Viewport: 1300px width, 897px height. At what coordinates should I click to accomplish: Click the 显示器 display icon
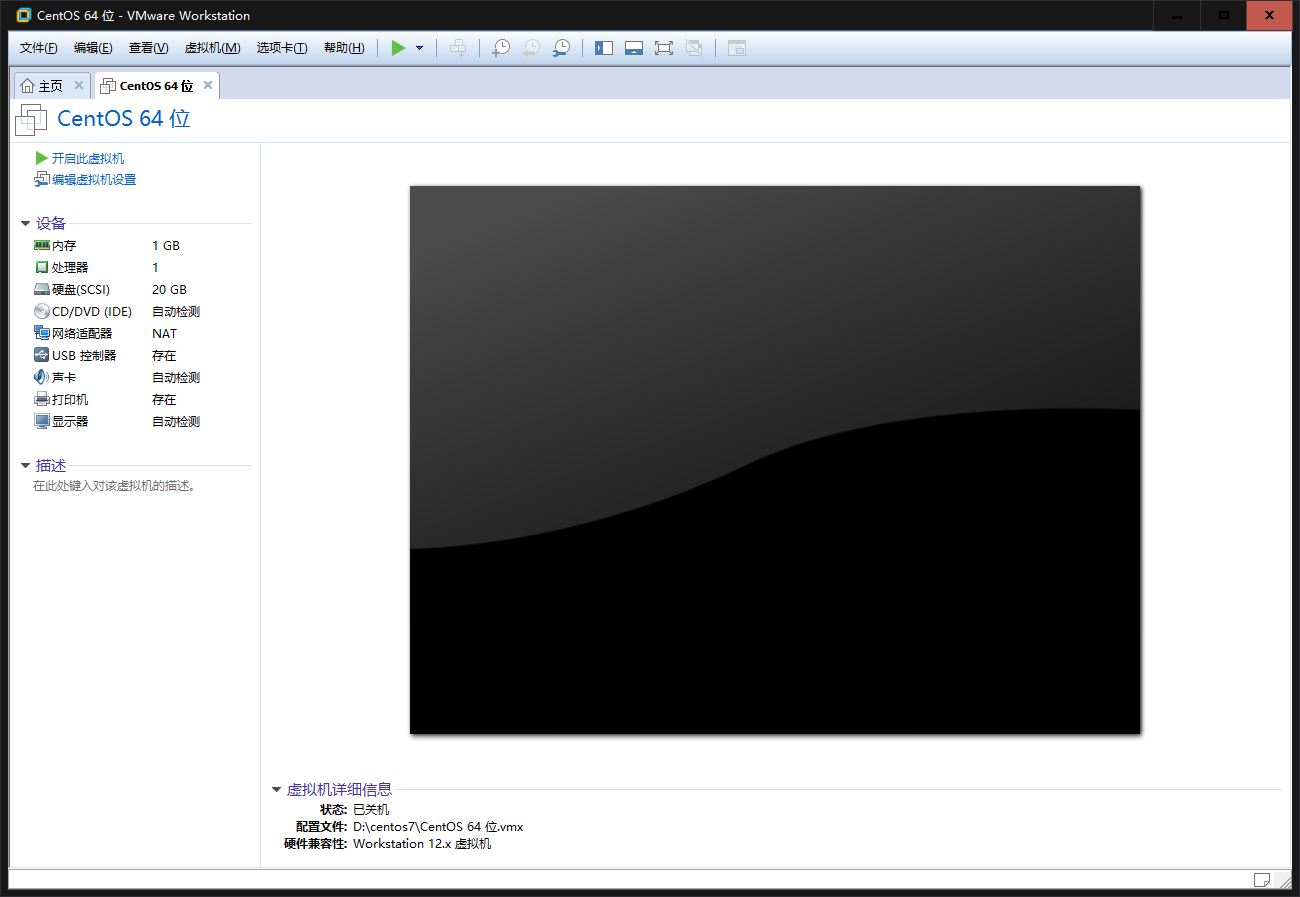[42, 421]
